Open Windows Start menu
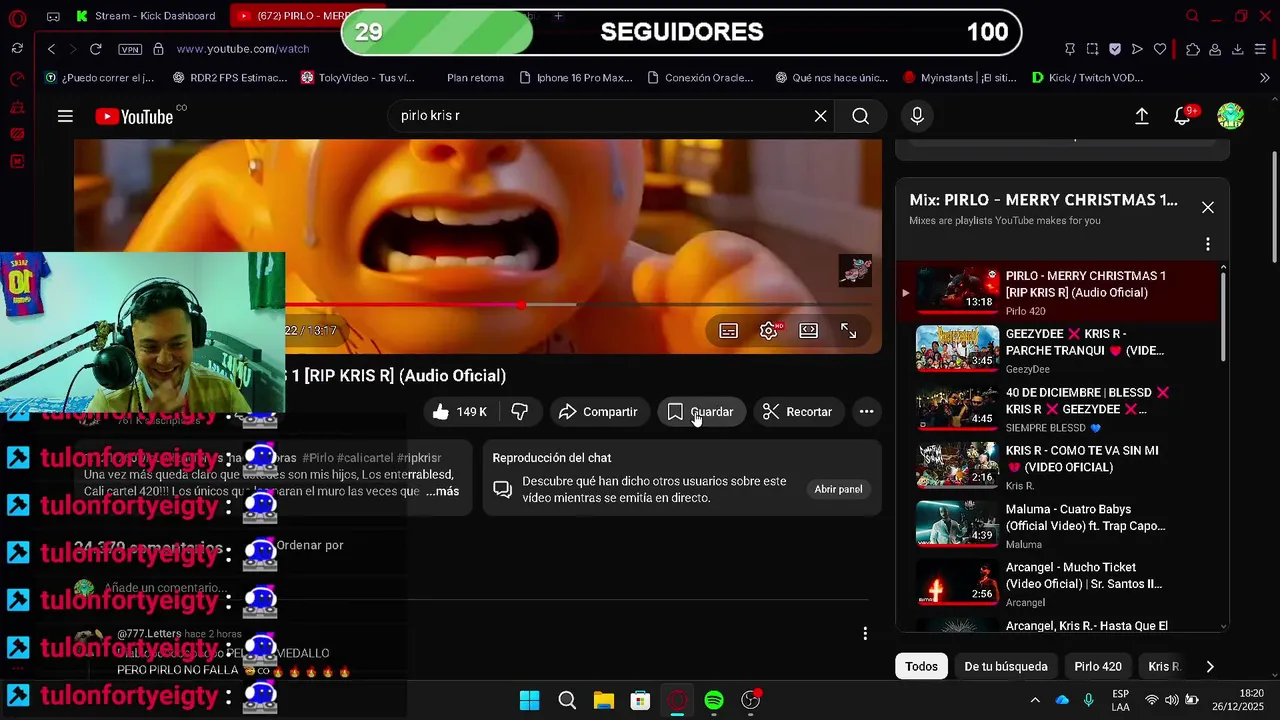Viewport: 1280px width, 720px height. [x=530, y=700]
